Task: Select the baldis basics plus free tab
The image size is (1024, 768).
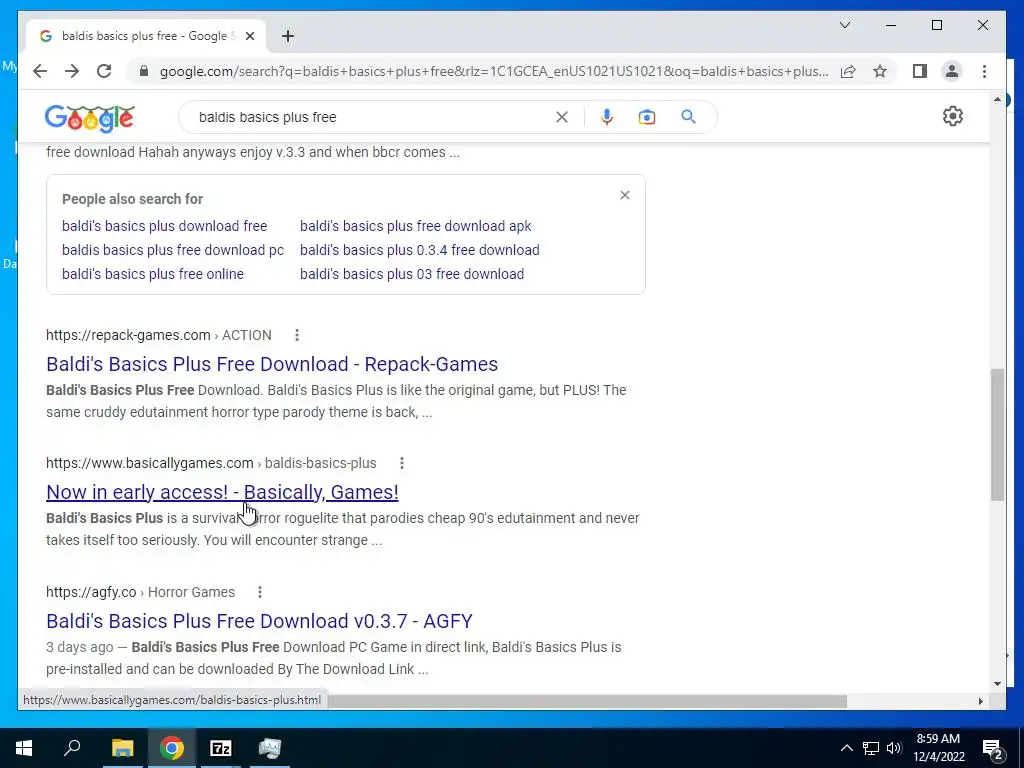Action: tap(145, 36)
